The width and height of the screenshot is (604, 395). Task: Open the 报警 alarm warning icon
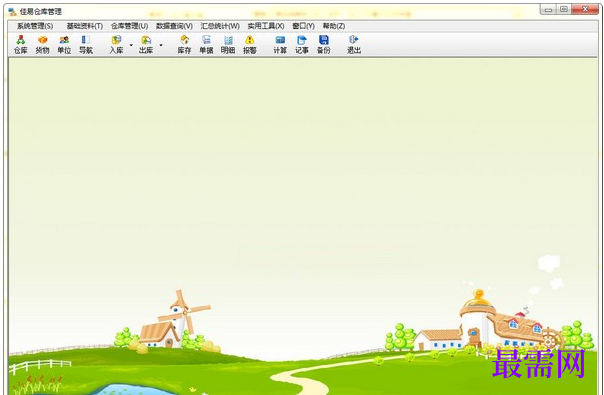pyautogui.click(x=250, y=44)
